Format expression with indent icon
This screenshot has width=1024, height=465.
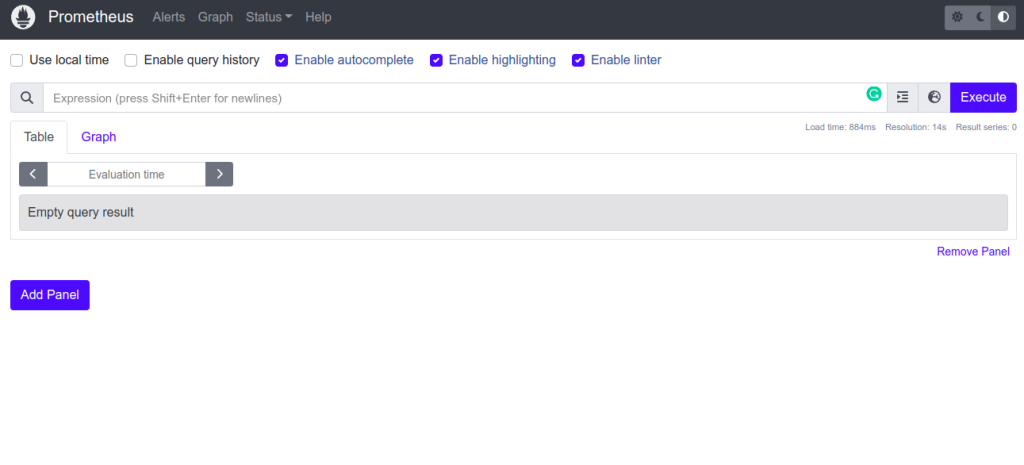tap(903, 97)
